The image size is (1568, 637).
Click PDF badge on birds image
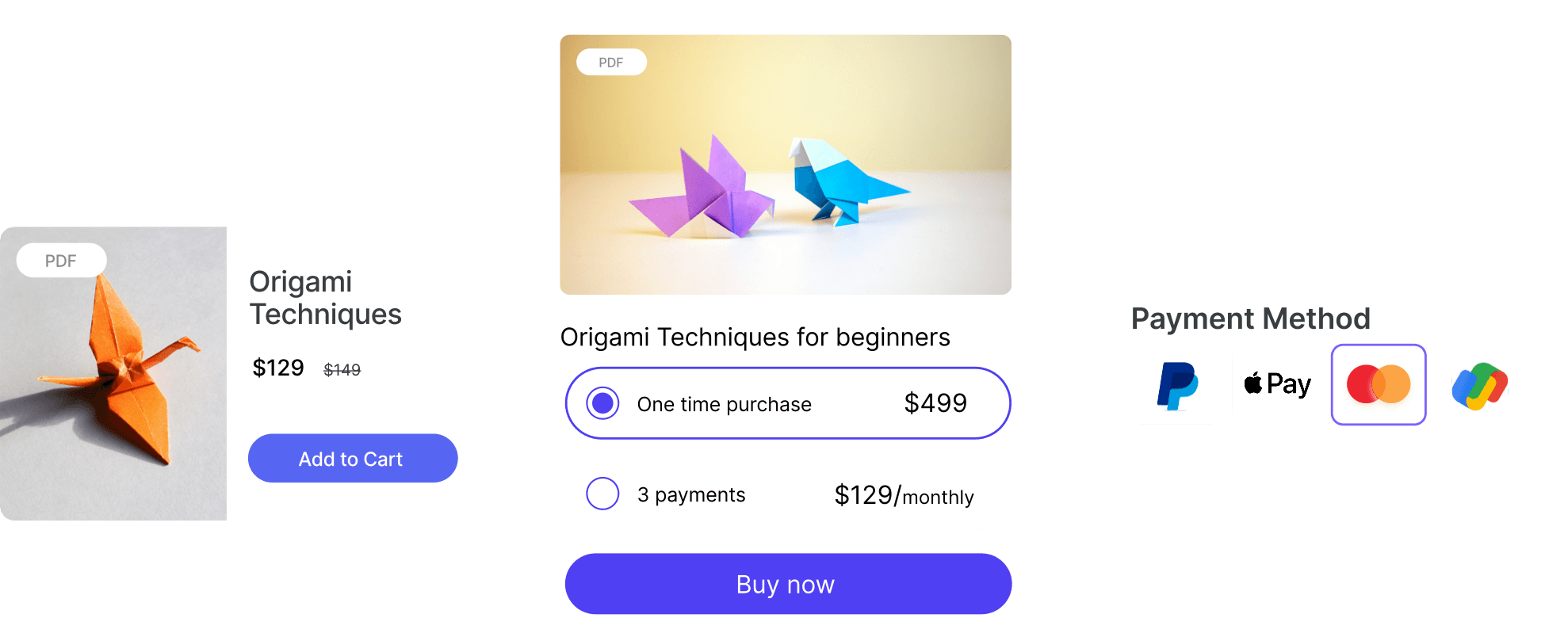pos(611,62)
